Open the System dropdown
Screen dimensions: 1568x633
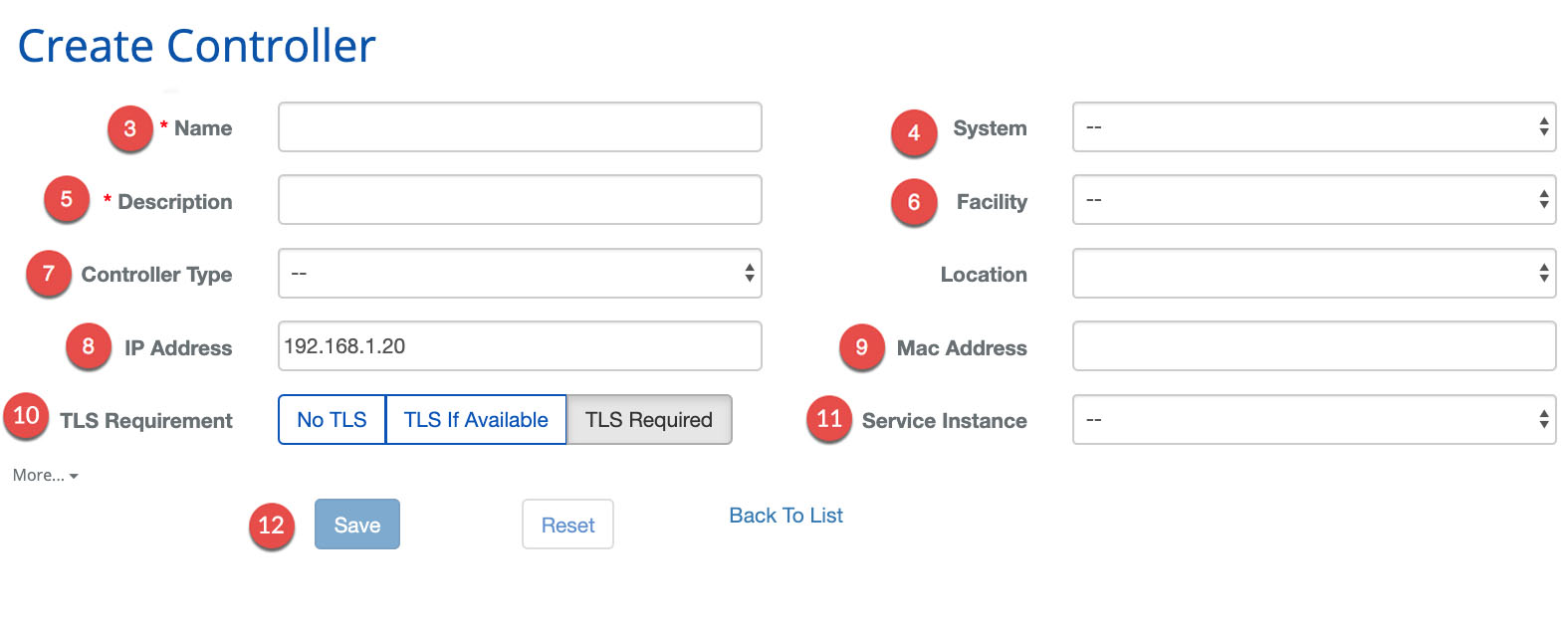(1313, 127)
